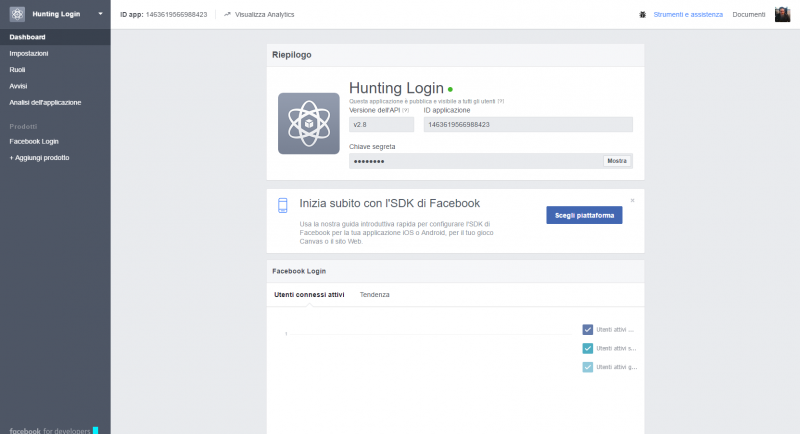
Task: Click the mobile phone SDK icon
Action: point(283,205)
